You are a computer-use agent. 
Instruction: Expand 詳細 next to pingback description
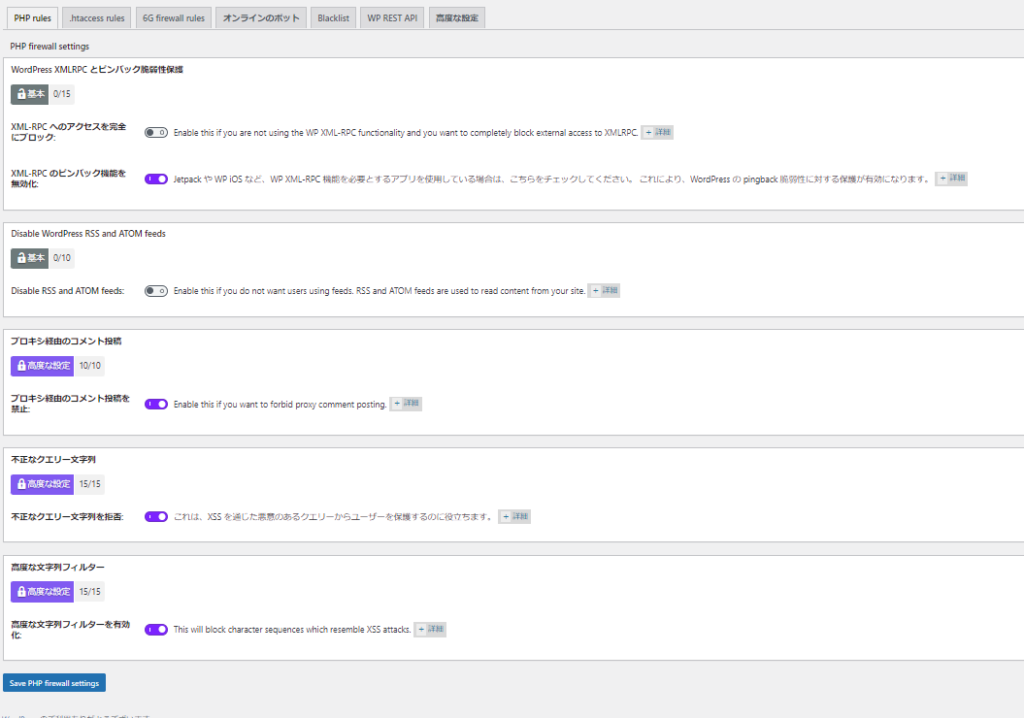pyautogui.click(x=951, y=179)
